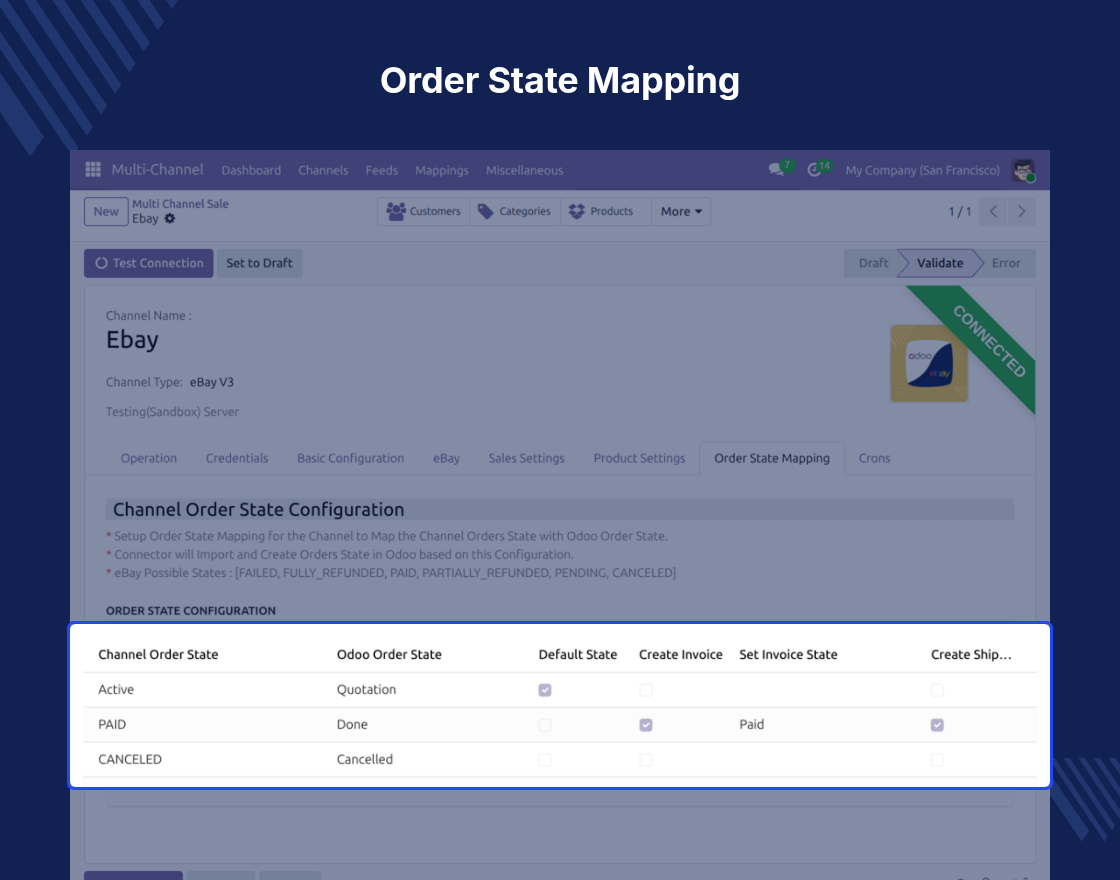This screenshot has height=880, width=1120.
Task: Click the Ebay channel name field
Action: coord(132,340)
